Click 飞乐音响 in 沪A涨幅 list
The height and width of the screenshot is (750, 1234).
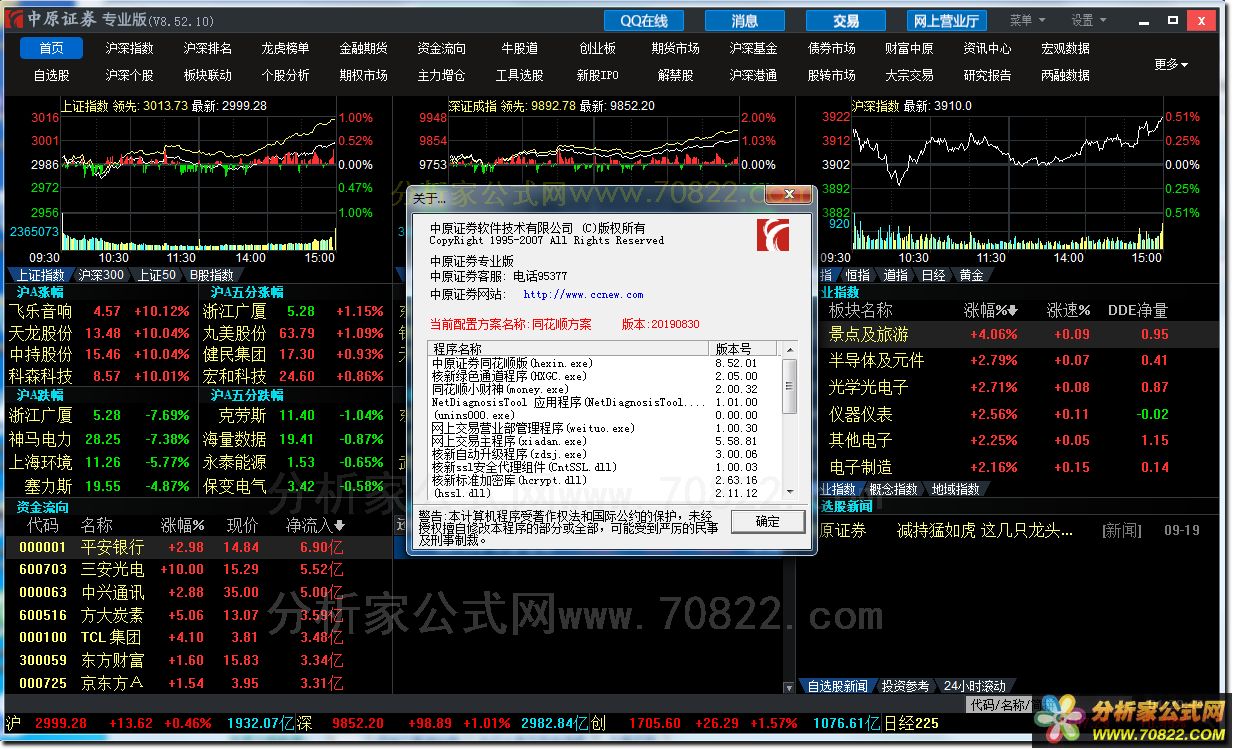pos(41,311)
